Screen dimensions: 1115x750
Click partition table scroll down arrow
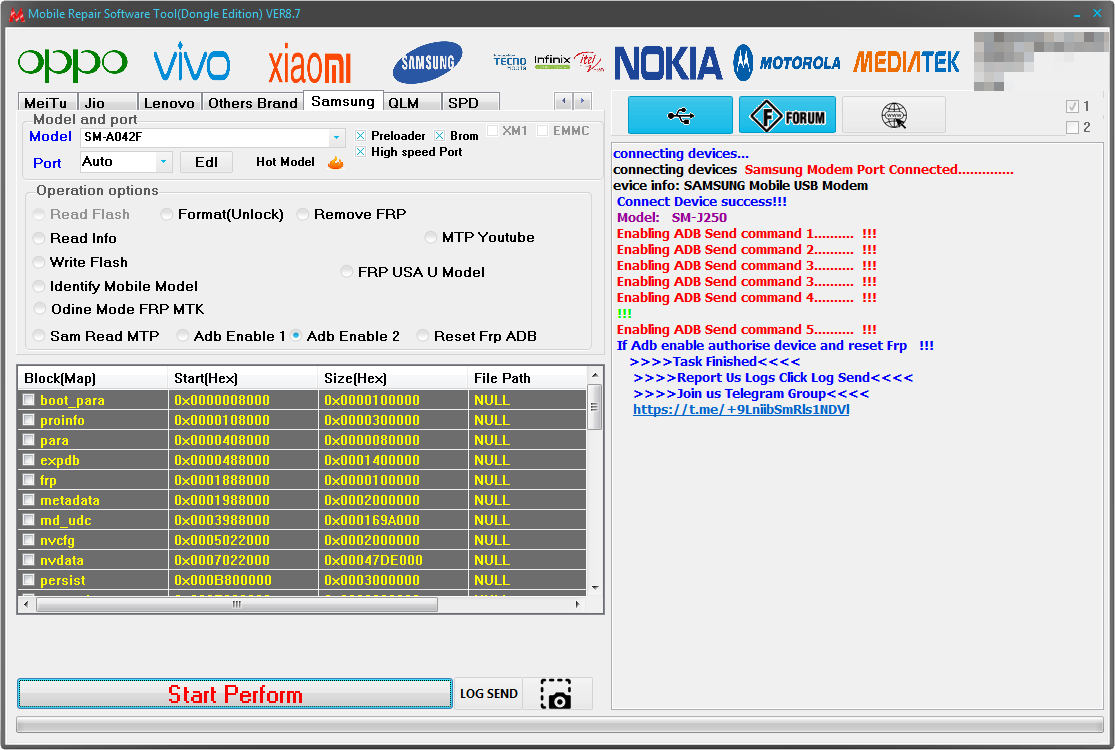(595, 588)
